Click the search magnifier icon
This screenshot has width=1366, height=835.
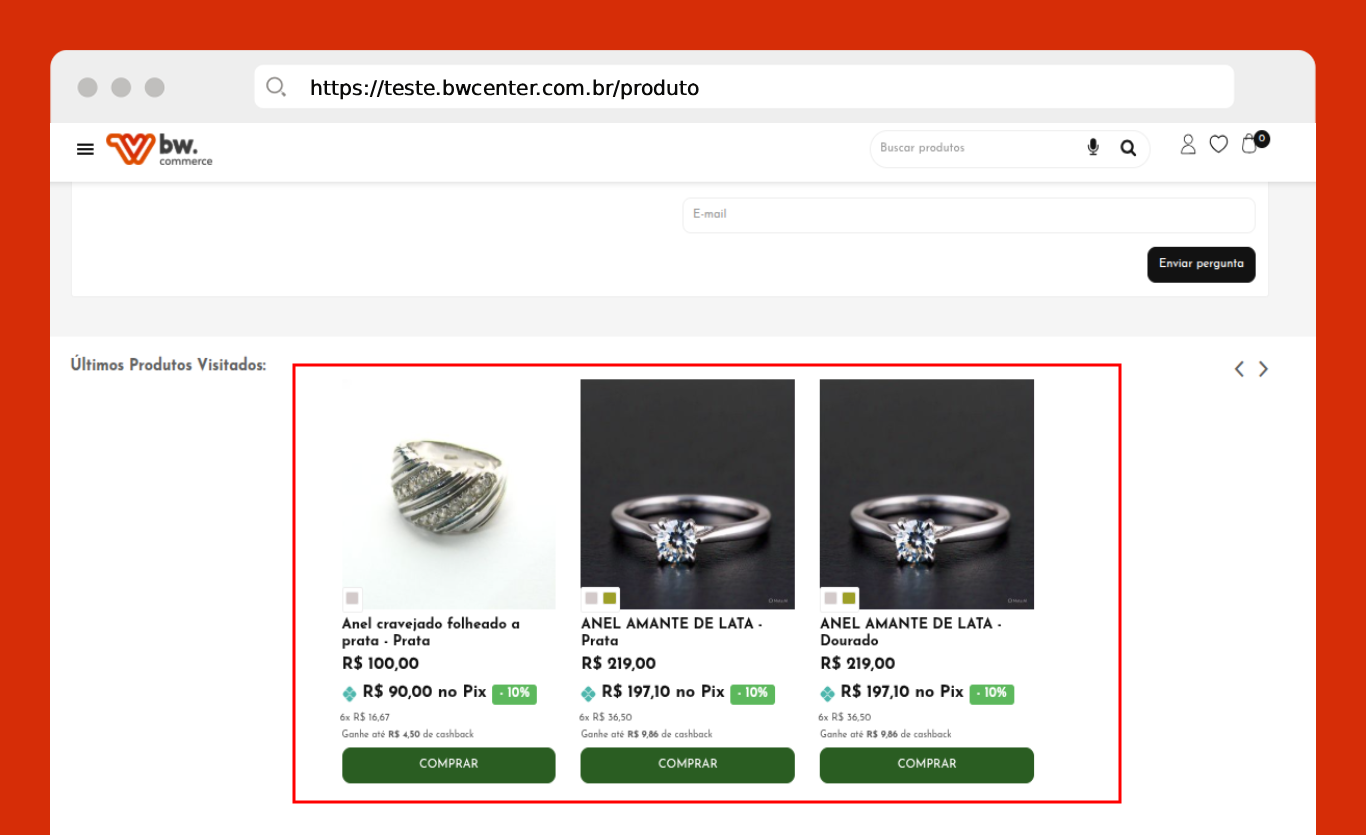pyautogui.click(x=1128, y=148)
